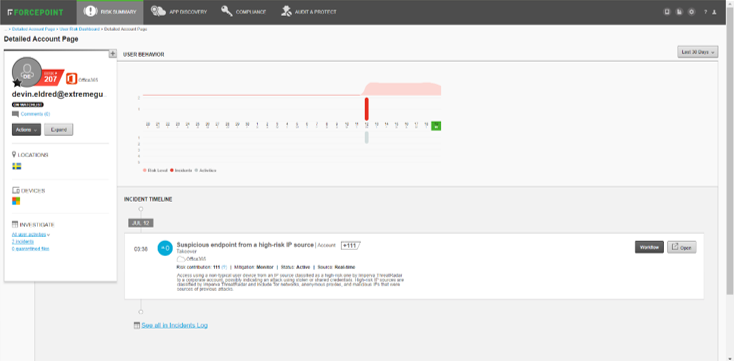
Task: Open help question mark icon
Action: point(705,12)
